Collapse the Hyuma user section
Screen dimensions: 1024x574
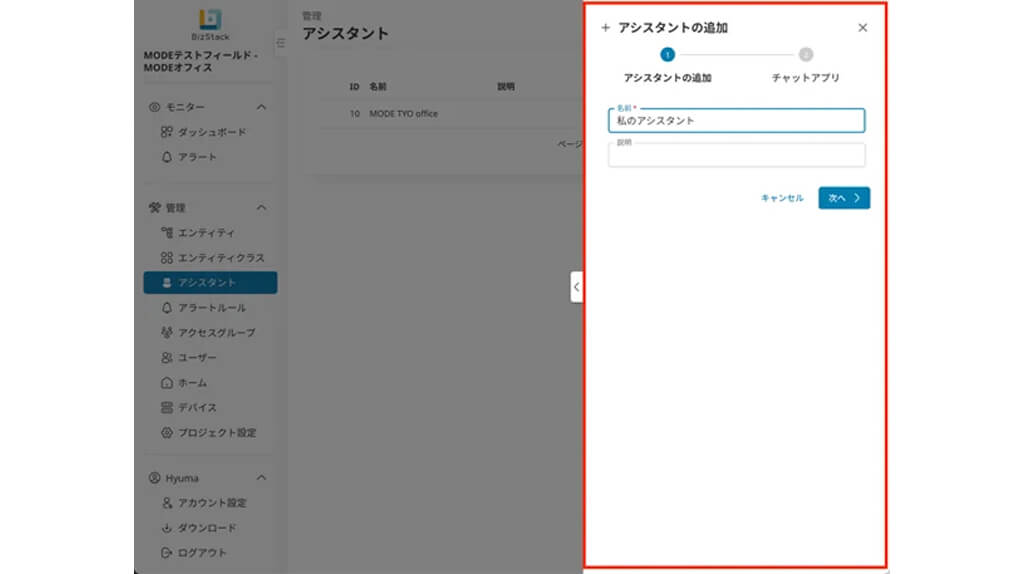(x=262, y=478)
